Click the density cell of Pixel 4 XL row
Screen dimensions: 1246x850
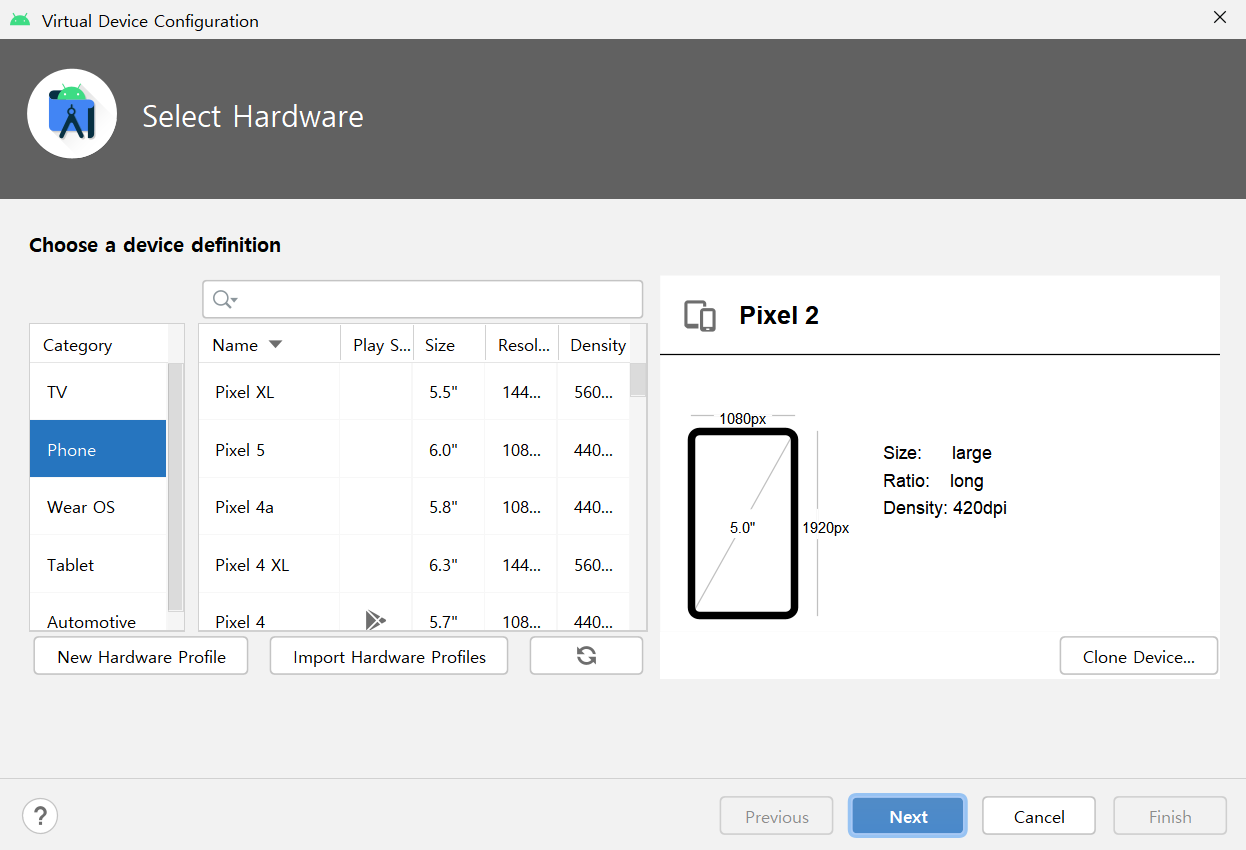pos(594,564)
